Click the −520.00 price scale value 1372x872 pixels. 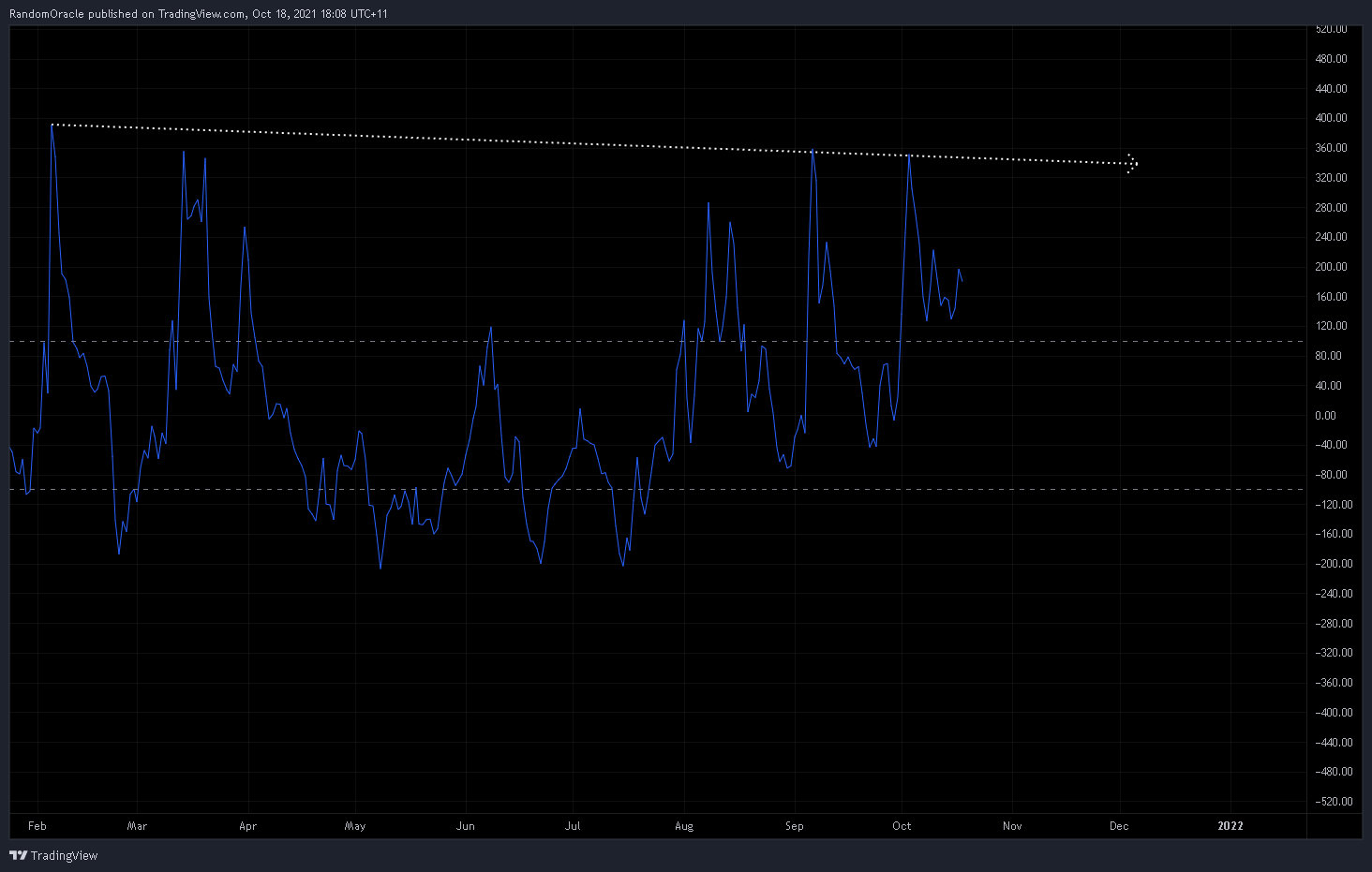(1333, 802)
